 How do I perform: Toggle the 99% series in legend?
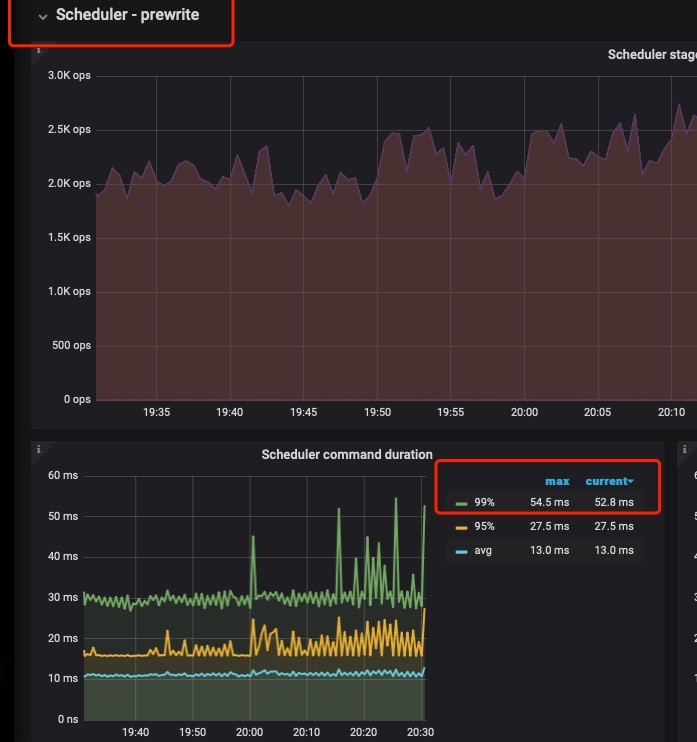(483, 501)
